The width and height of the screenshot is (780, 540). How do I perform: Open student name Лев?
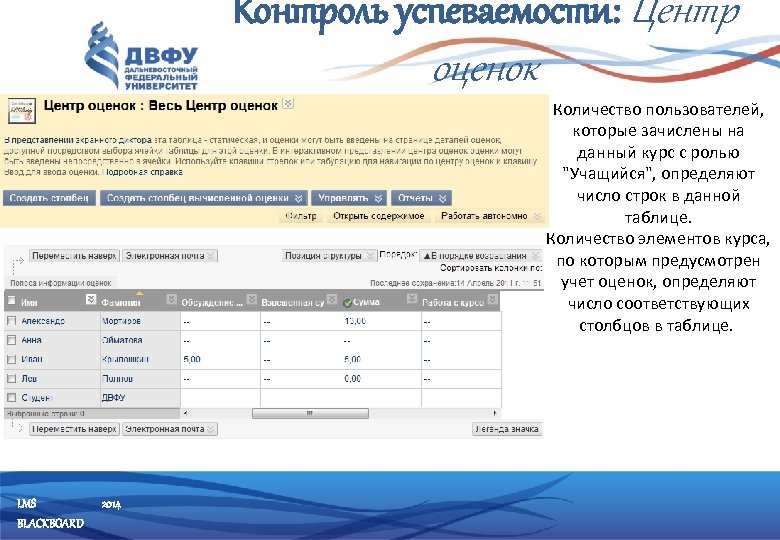pos(29,378)
